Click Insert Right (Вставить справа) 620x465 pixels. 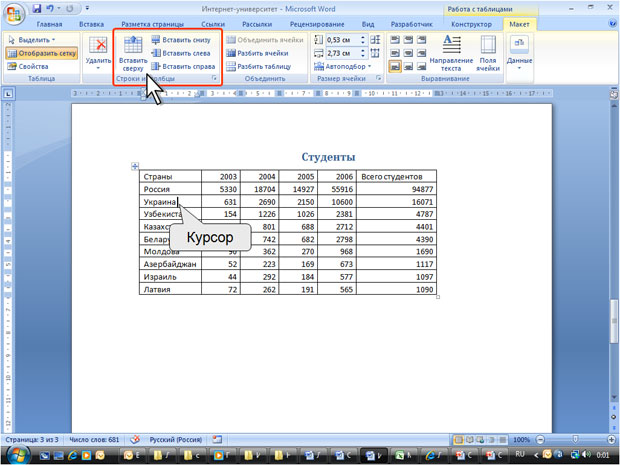coord(184,66)
